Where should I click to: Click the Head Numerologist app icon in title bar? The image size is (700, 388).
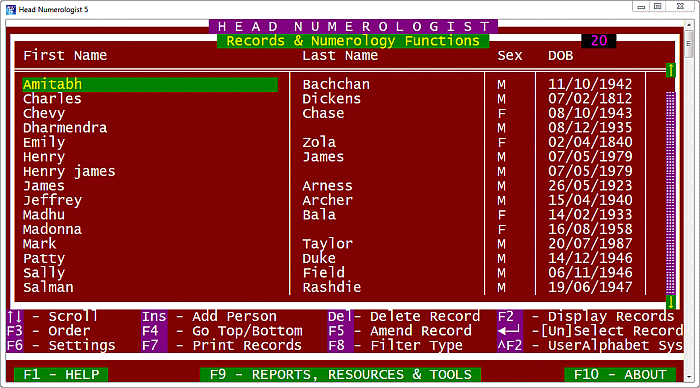[11, 9]
